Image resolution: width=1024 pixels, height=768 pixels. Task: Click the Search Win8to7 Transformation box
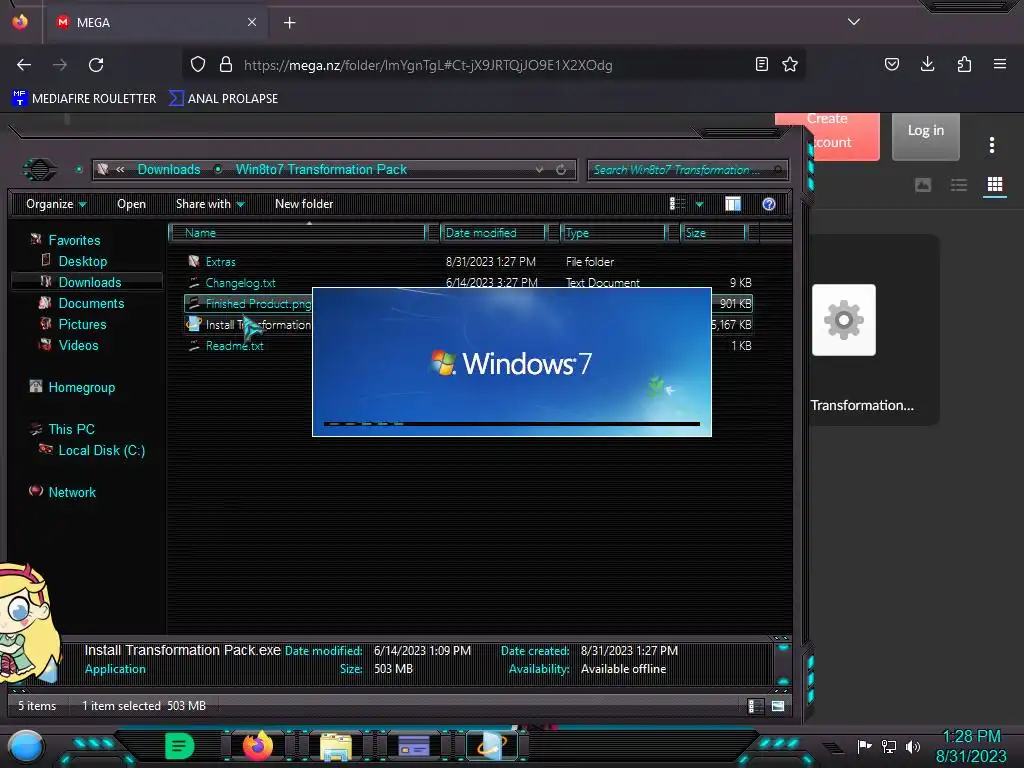(687, 170)
